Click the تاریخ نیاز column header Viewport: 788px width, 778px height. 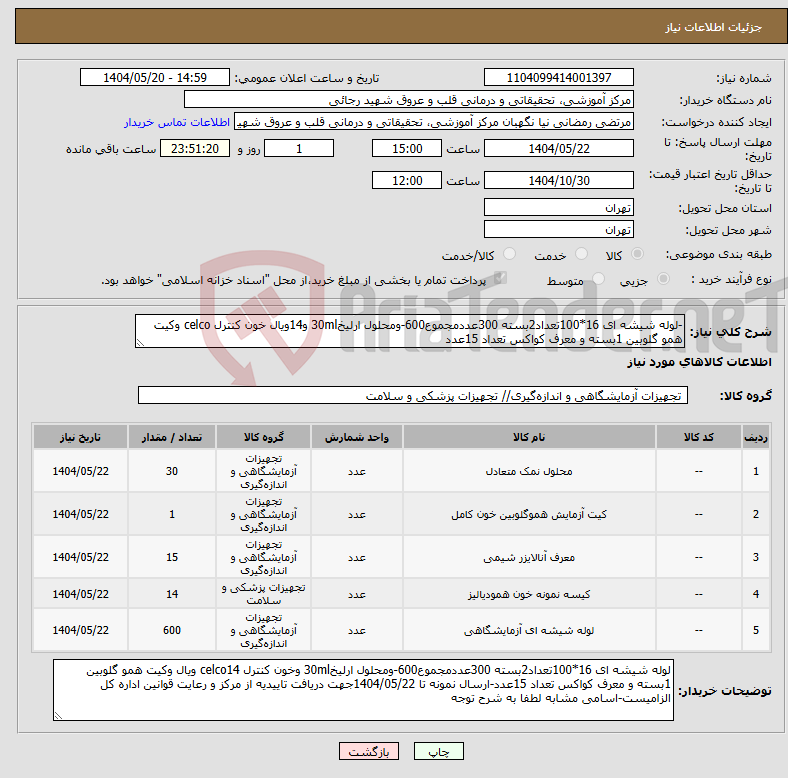pos(80,437)
